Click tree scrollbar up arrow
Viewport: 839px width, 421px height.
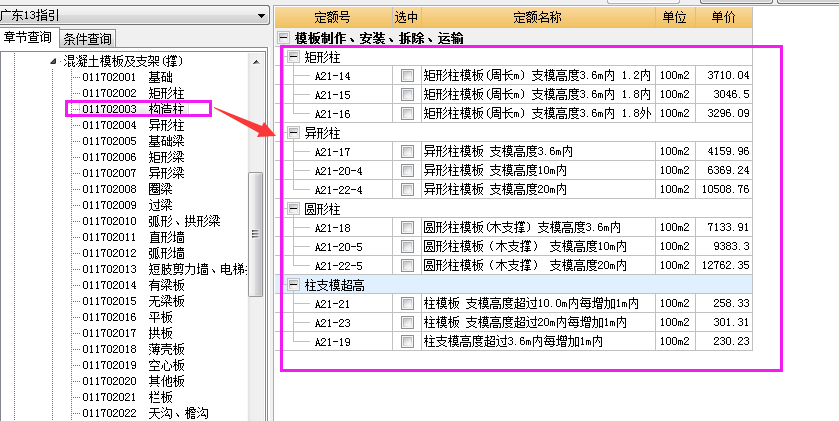click(x=256, y=62)
